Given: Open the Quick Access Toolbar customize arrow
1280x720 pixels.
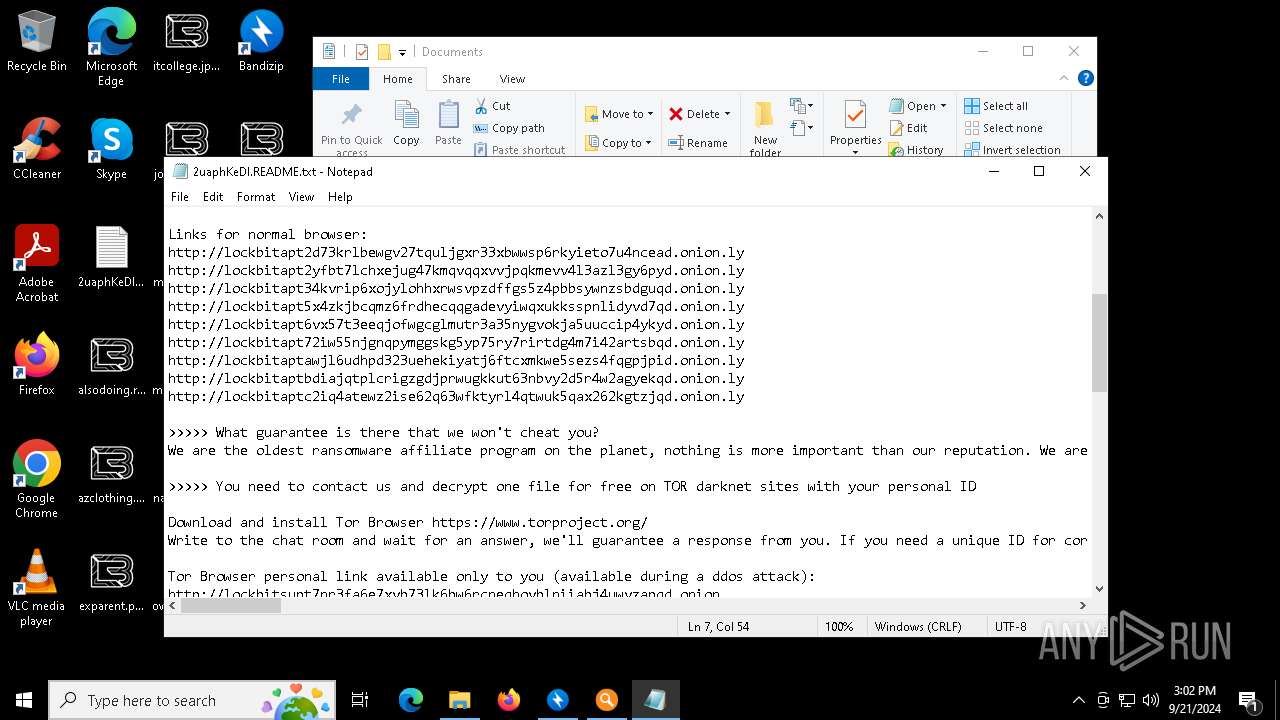Looking at the screenshot, I should [402, 52].
